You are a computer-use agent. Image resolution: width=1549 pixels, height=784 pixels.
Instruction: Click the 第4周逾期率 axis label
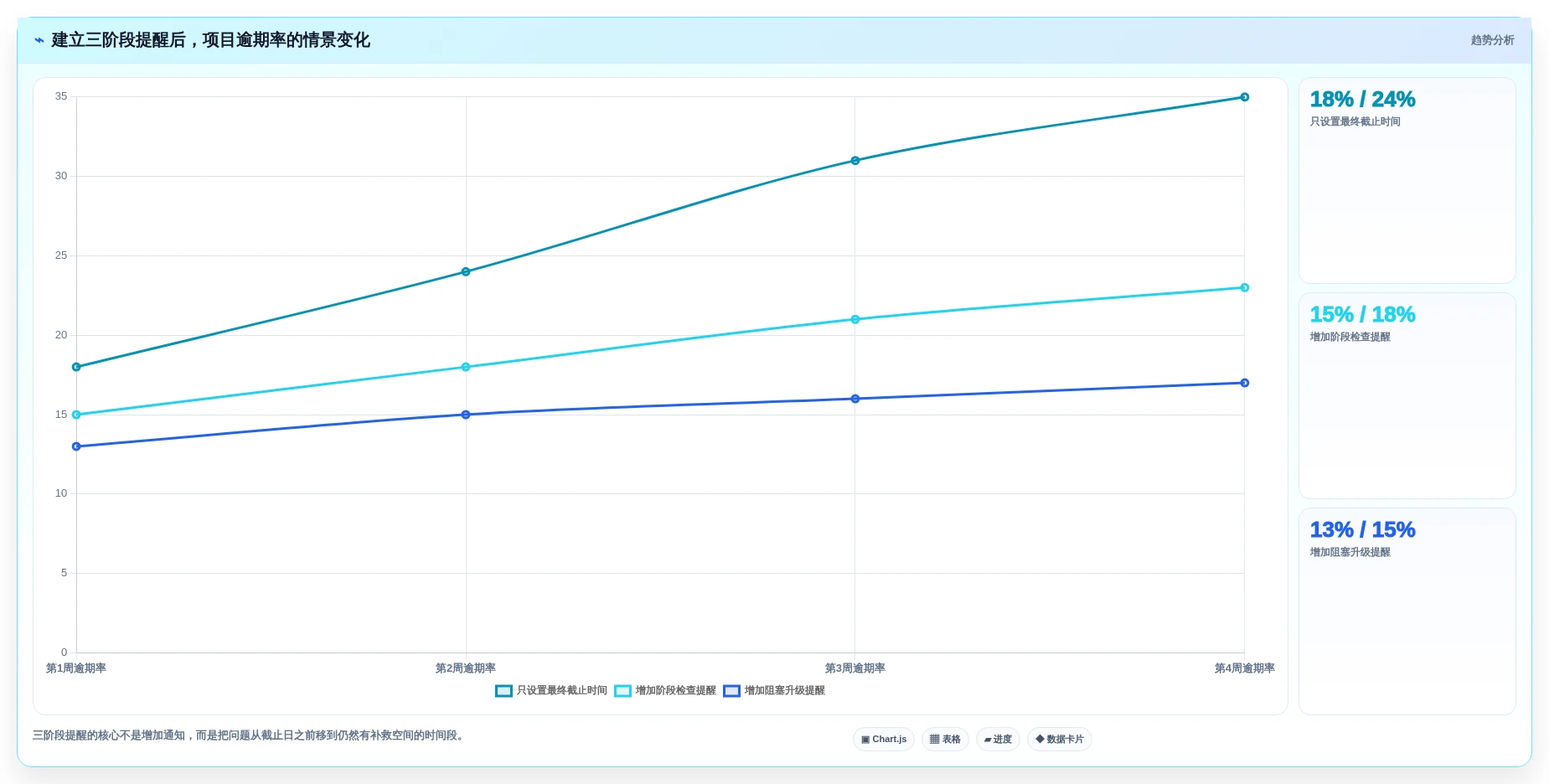1244,668
